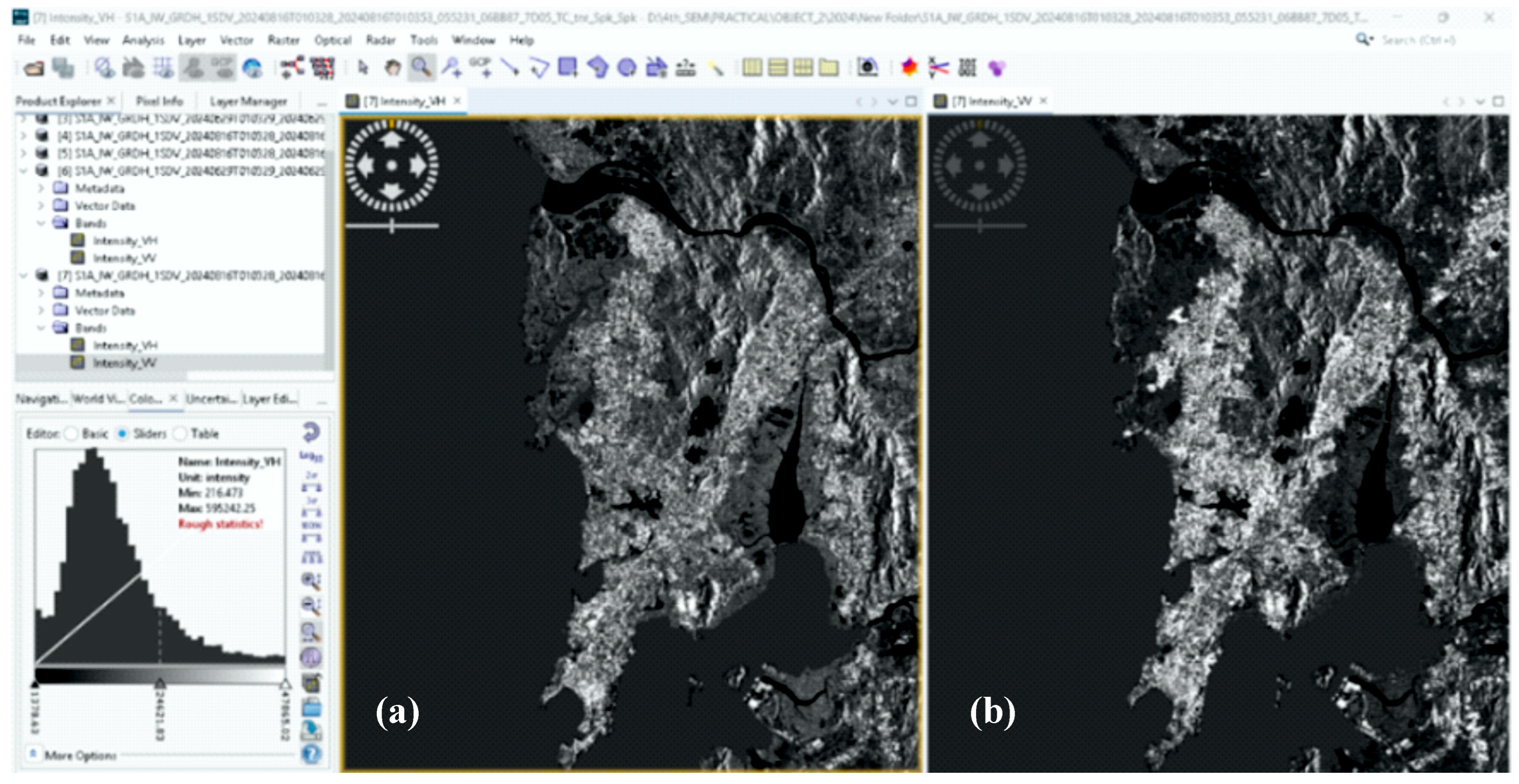Close the [7] Intensity_VH image tab
The width and height of the screenshot is (1519, 784).
point(457,101)
